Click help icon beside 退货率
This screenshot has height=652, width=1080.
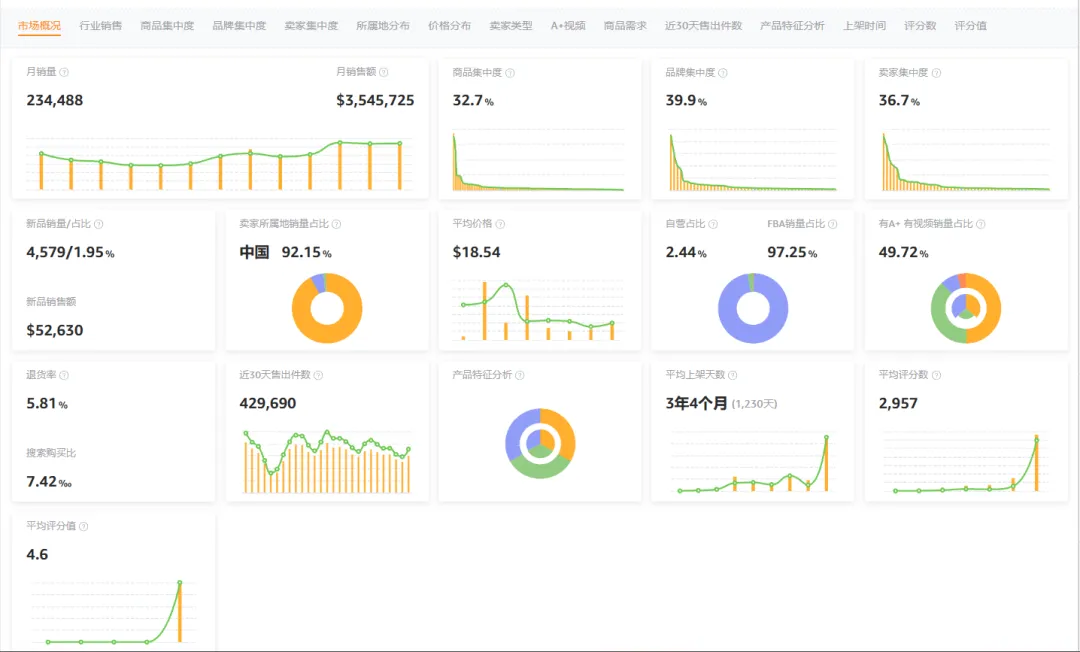click(x=64, y=375)
